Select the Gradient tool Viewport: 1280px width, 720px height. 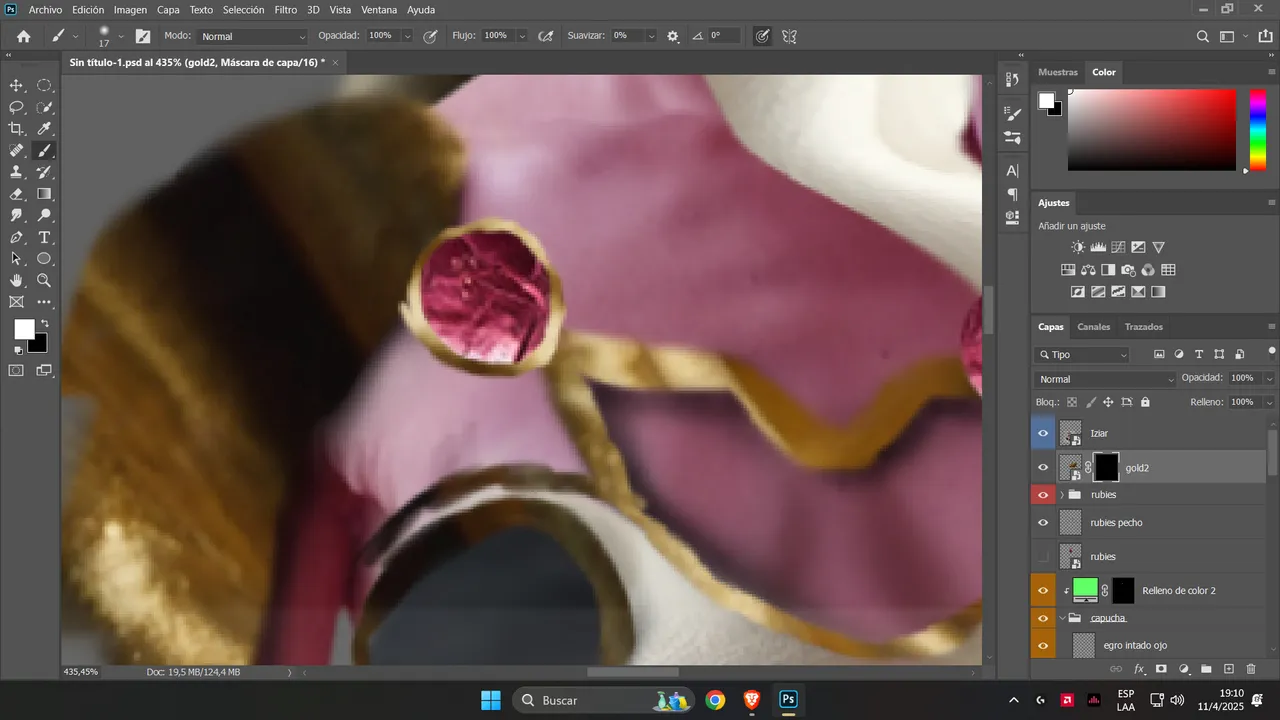coord(45,194)
